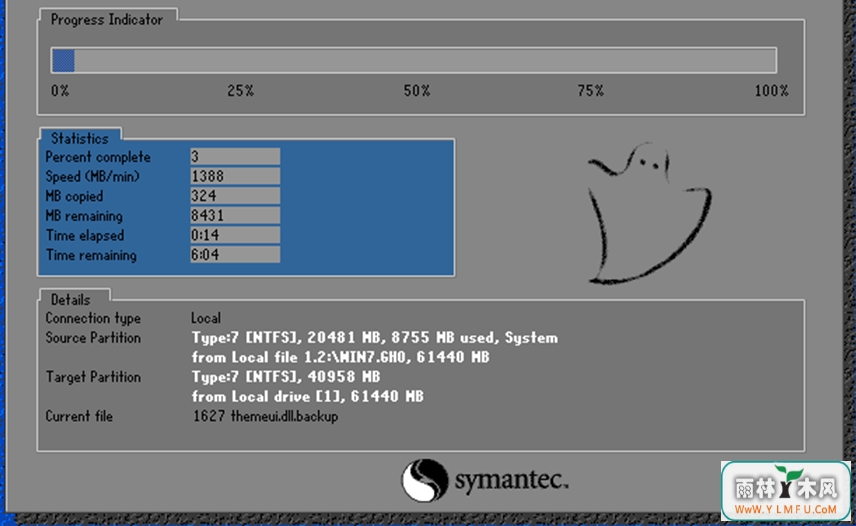The height and width of the screenshot is (526, 856).
Task: Click the '0%' progress scale label
Action: coord(60,91)
